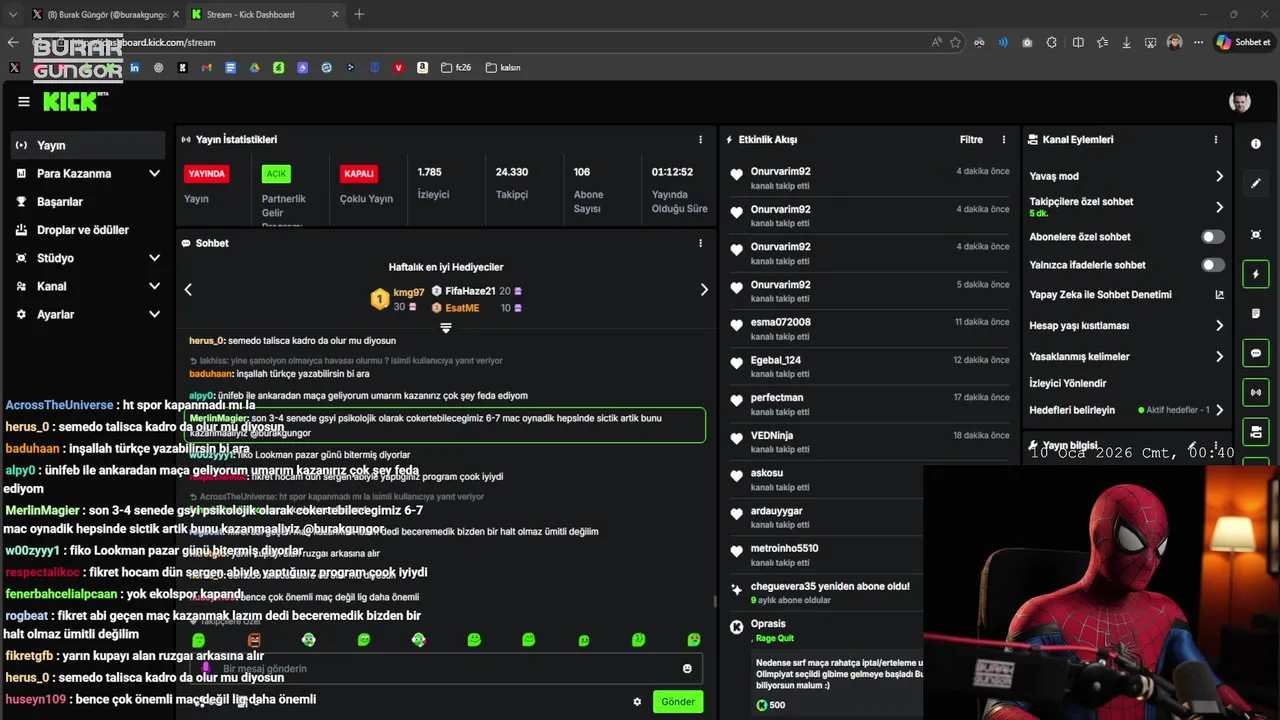Click the Kick logo
The width and height of the screenshot is (1280, 720).
75,101
